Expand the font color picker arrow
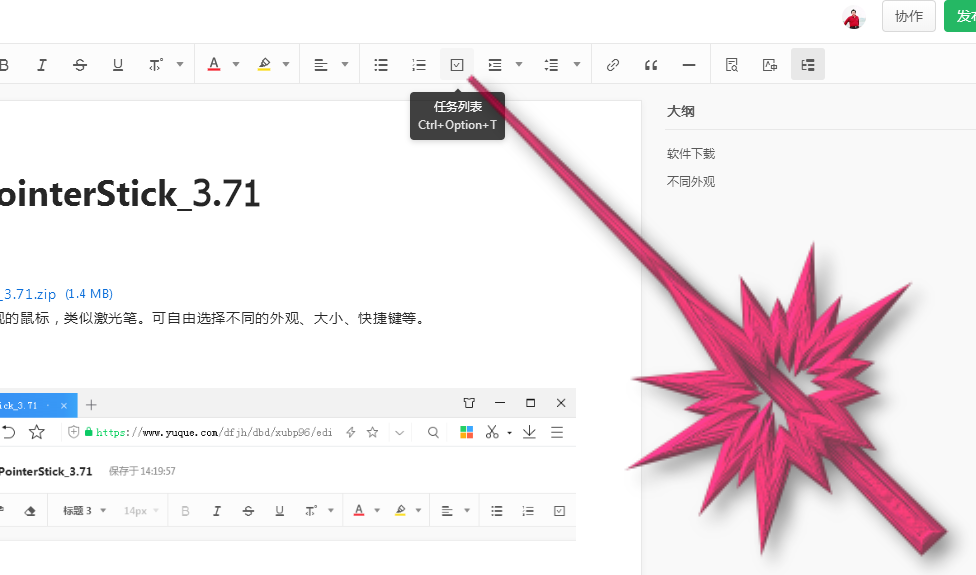The image size is (976, 575). coord(236,64)
